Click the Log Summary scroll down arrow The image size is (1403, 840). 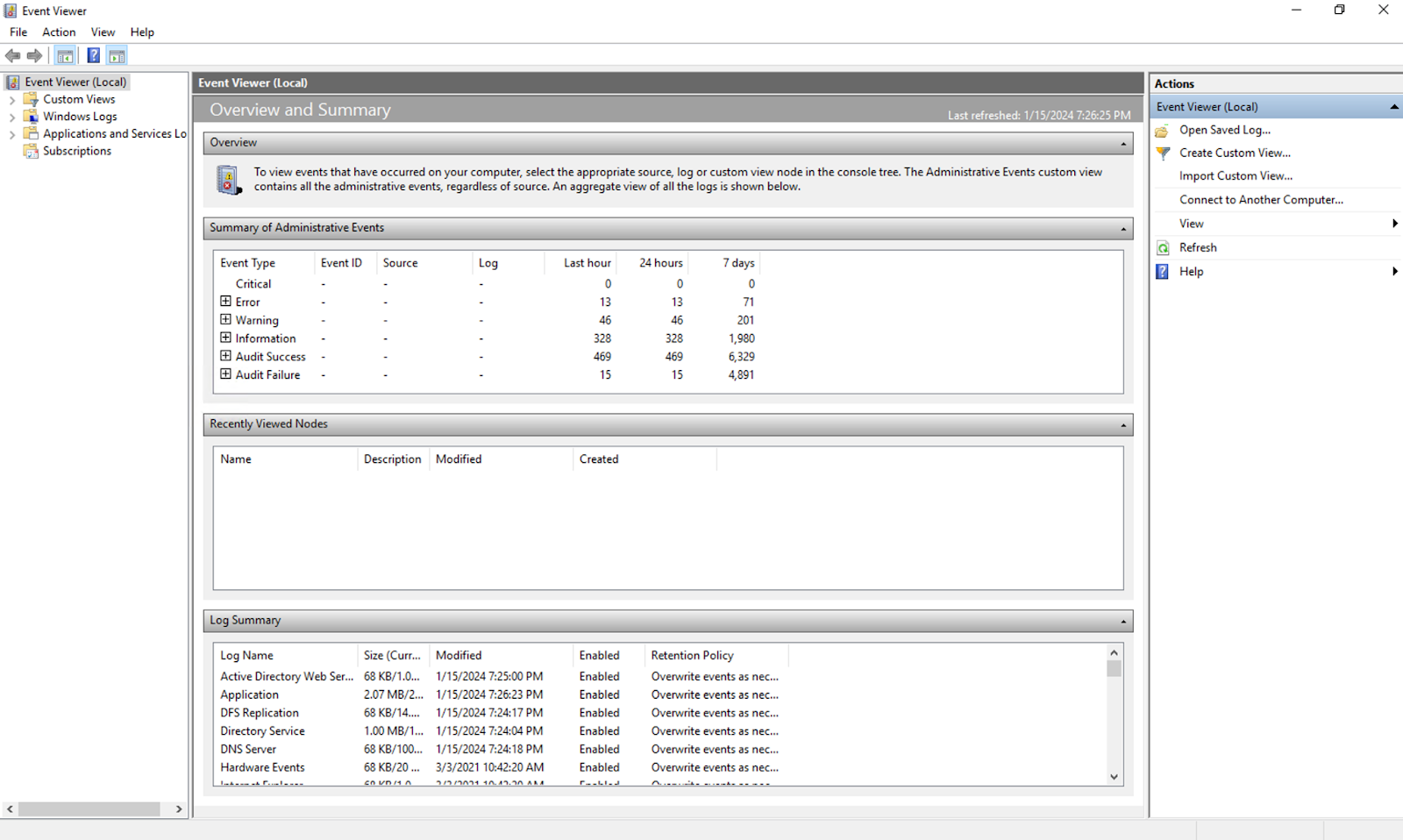[1114, 777]
